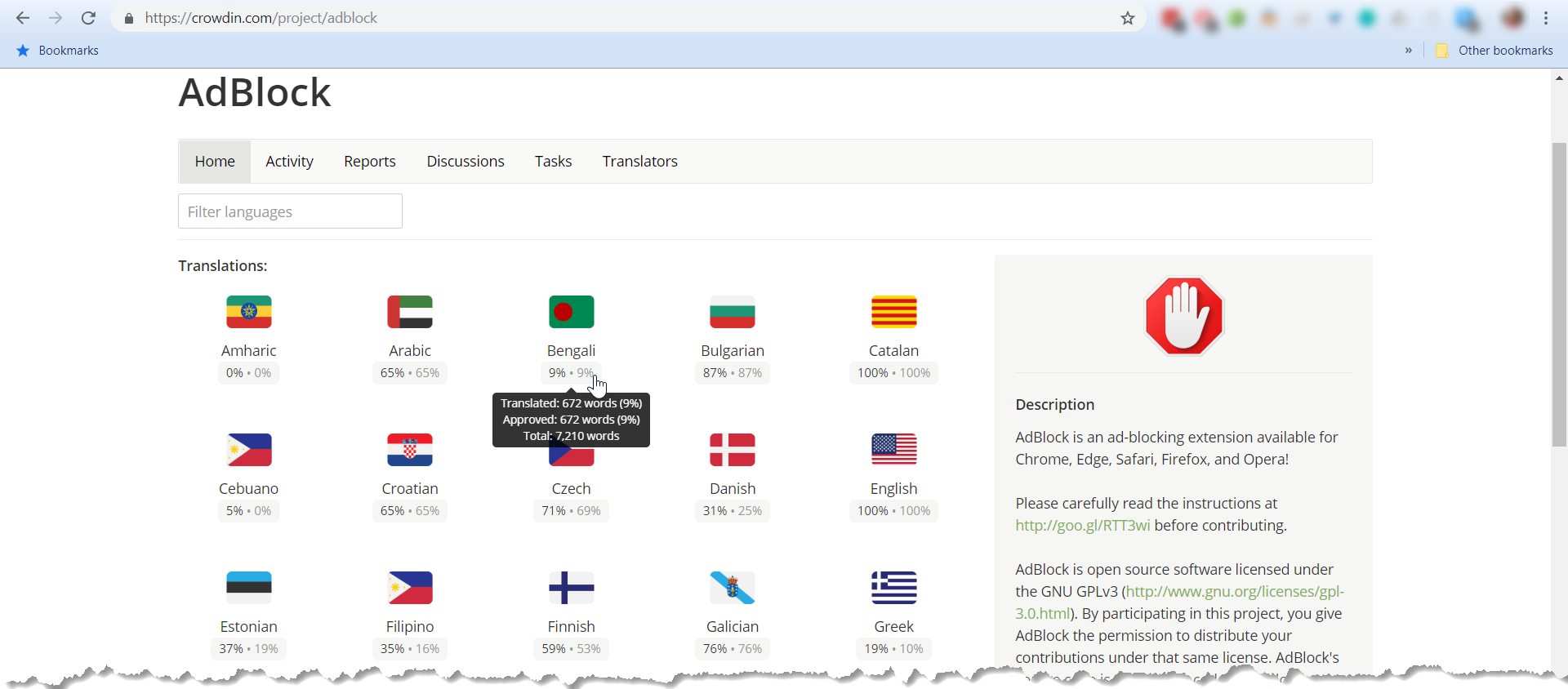The height and width of the screenshot is (689, 1568).
Task: Open the Galician flag icon
Action: (x=733, y=588)
